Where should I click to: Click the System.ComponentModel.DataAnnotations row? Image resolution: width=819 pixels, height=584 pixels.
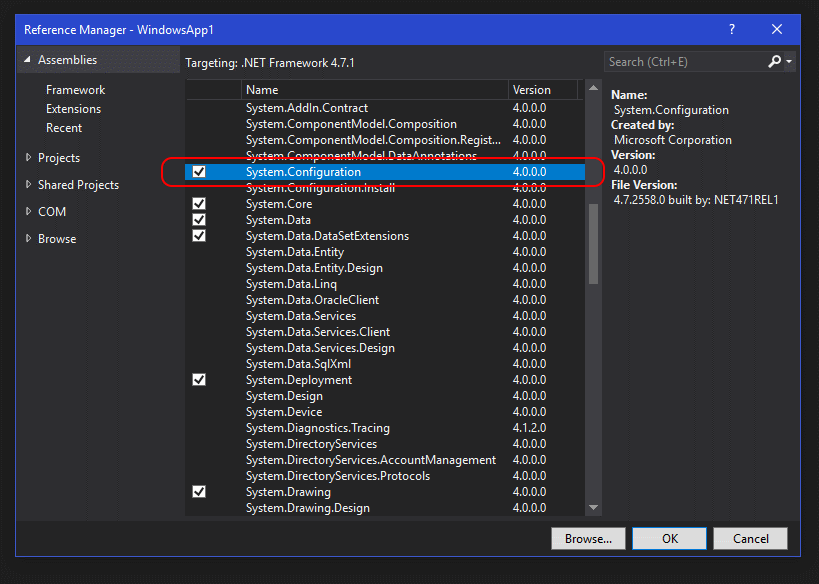pyautogui.click(x=385, y=156)
